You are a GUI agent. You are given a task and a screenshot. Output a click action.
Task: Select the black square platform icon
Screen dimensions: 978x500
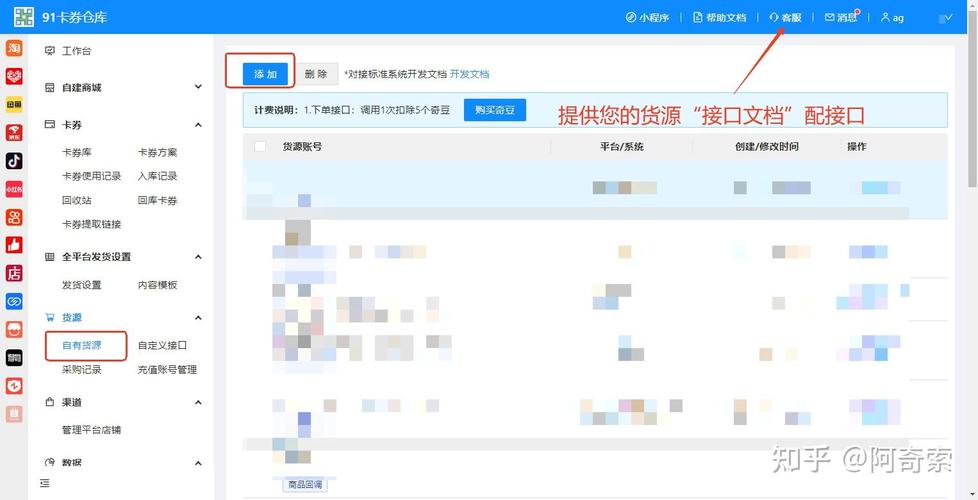coord(14,357)
